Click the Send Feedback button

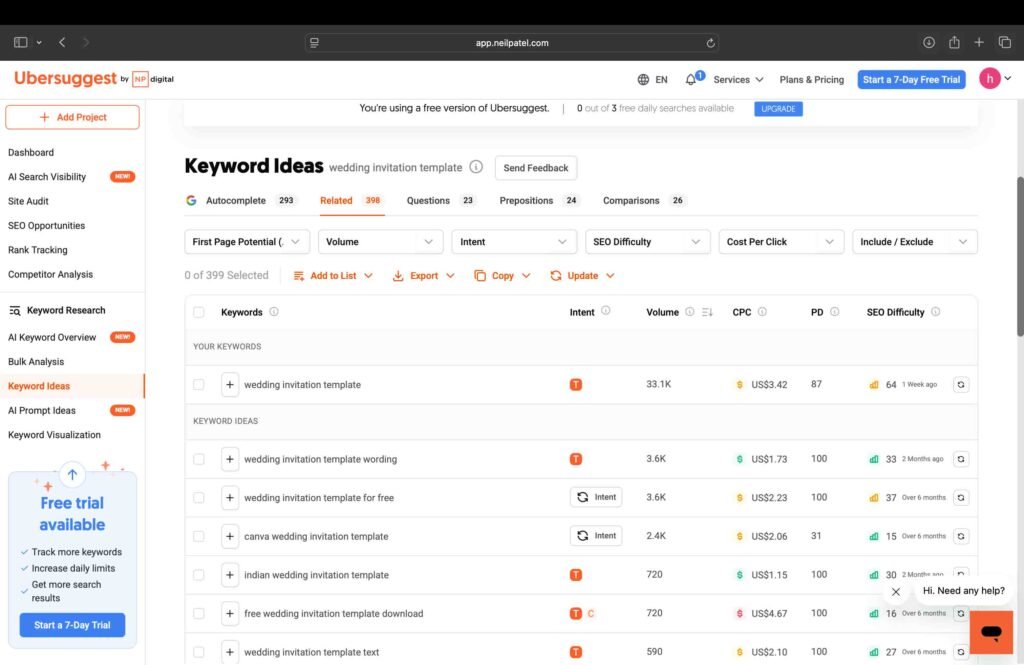pyautogui.click(x=535, y=168)
